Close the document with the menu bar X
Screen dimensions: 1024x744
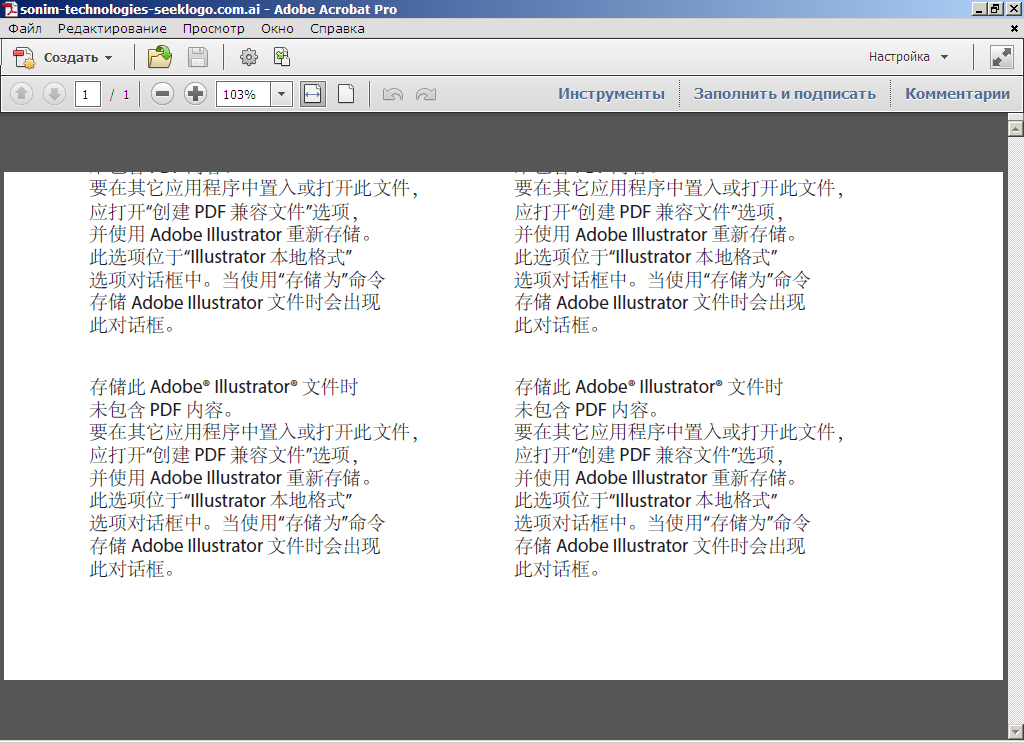tap(1014, 29)
